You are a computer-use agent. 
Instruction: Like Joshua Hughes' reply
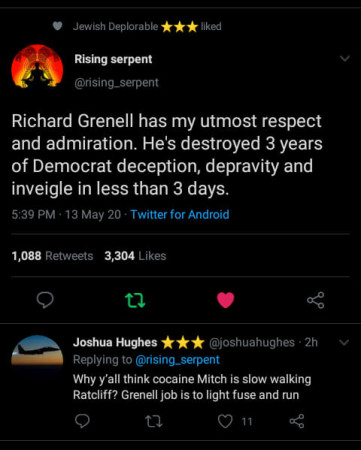[225, 421]
